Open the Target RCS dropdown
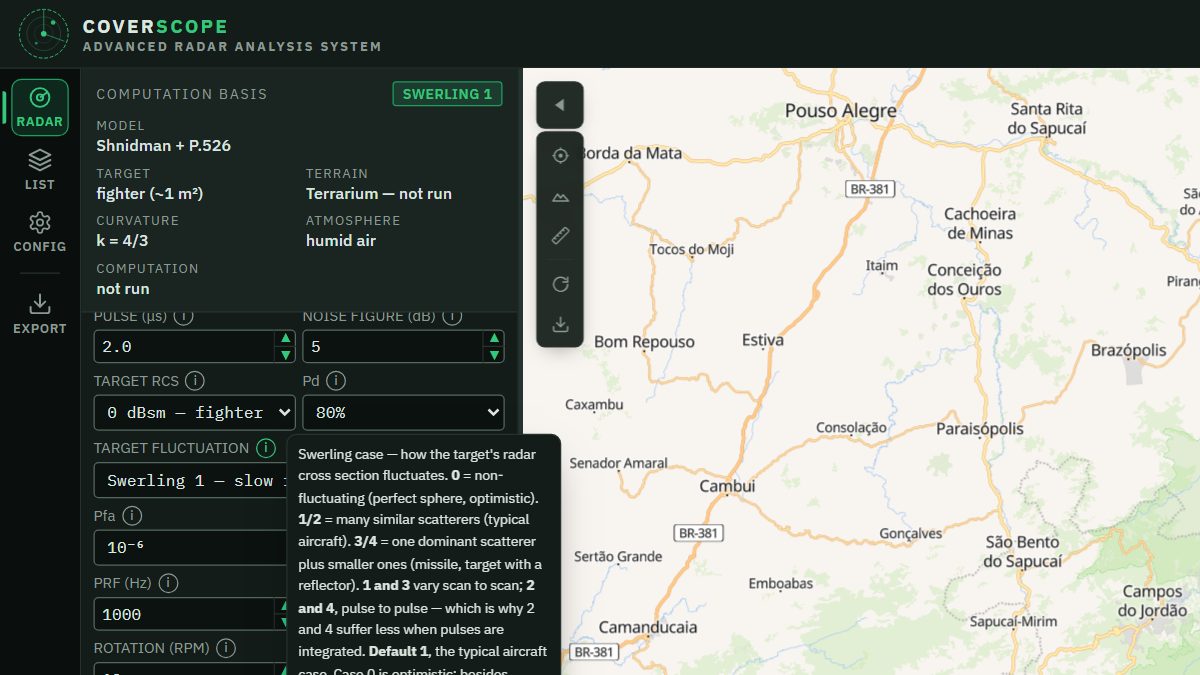The width and height of the screenshot is (1200, 675). pyautogui.click(x=195, y=412)
